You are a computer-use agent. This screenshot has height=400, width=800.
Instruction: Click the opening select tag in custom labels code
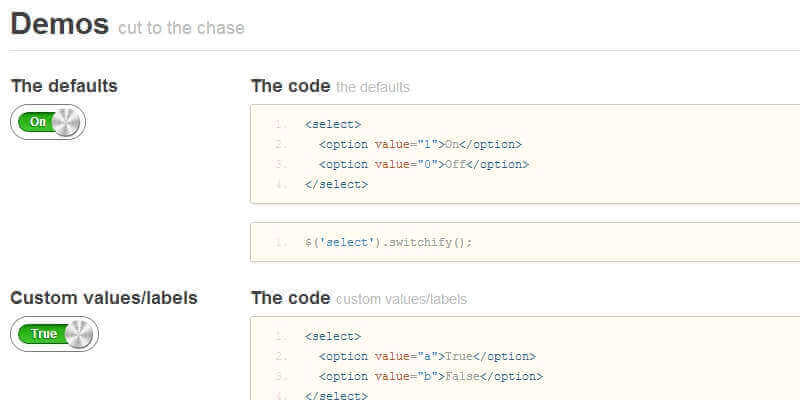pos(333,336)
